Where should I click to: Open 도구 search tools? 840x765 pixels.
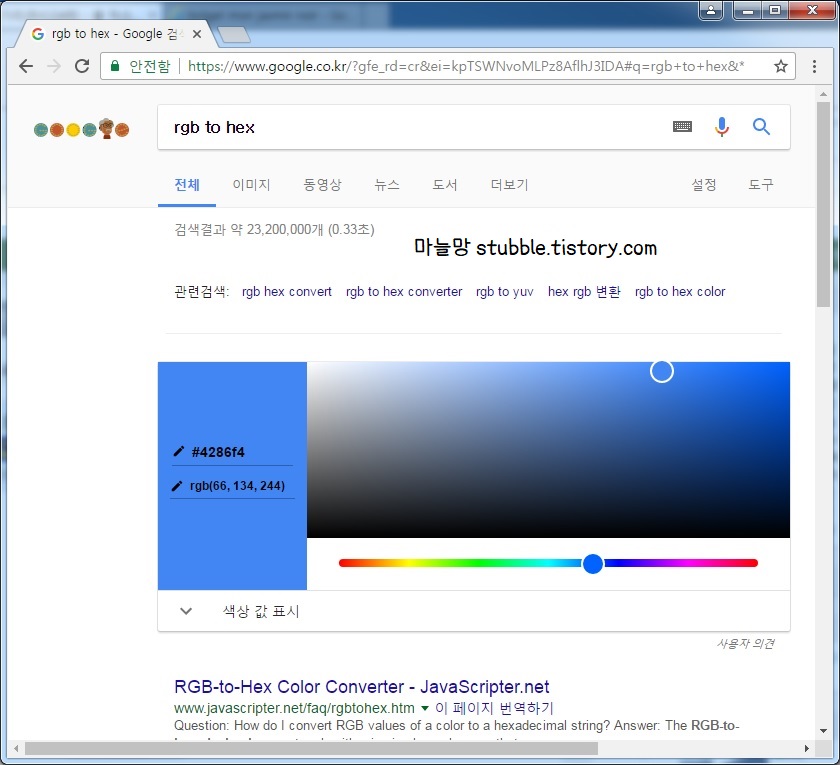click(x=761, y=185)
